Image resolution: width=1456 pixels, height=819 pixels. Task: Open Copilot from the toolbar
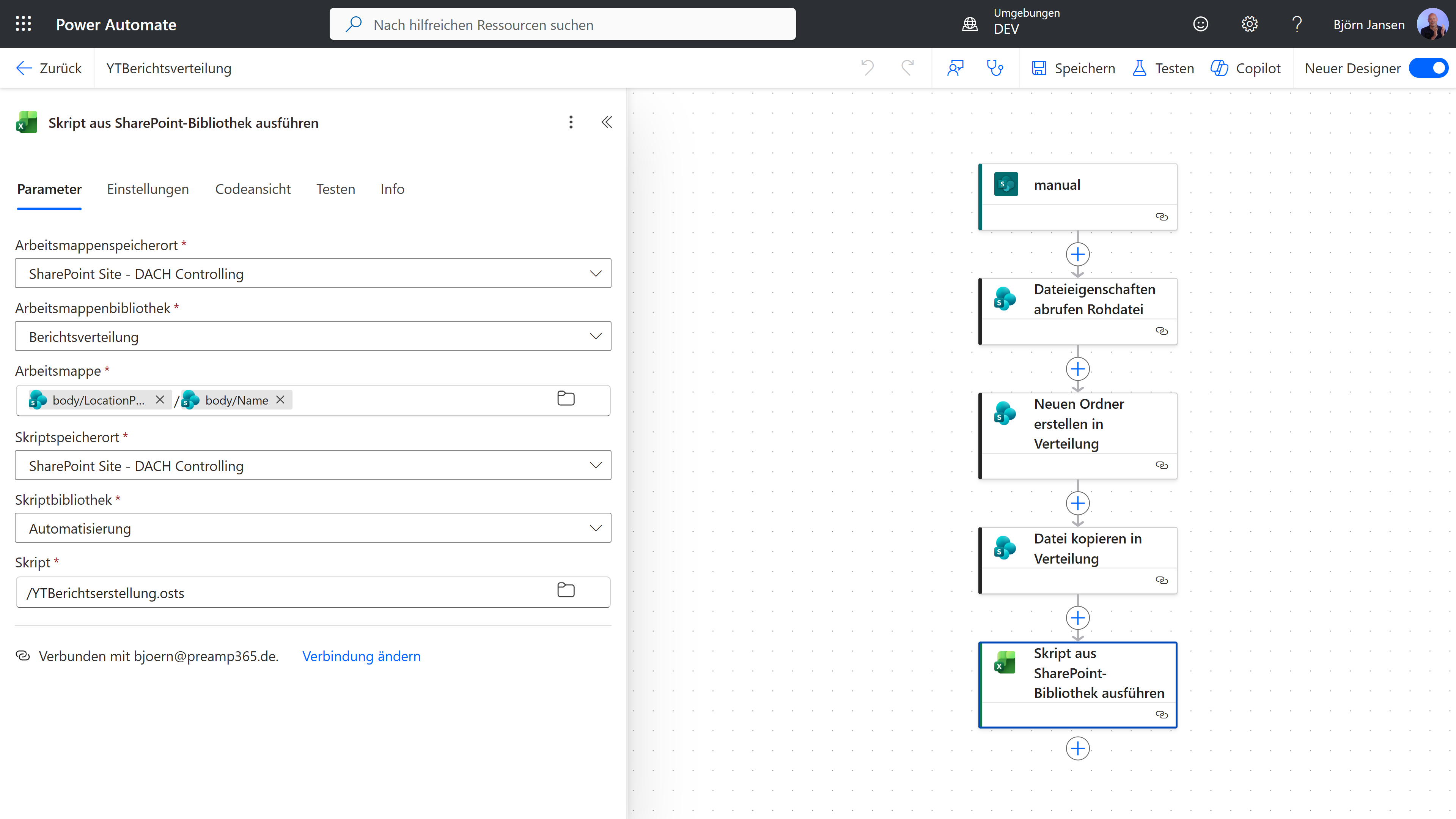pyautogui.click(x=1245, y=68)
